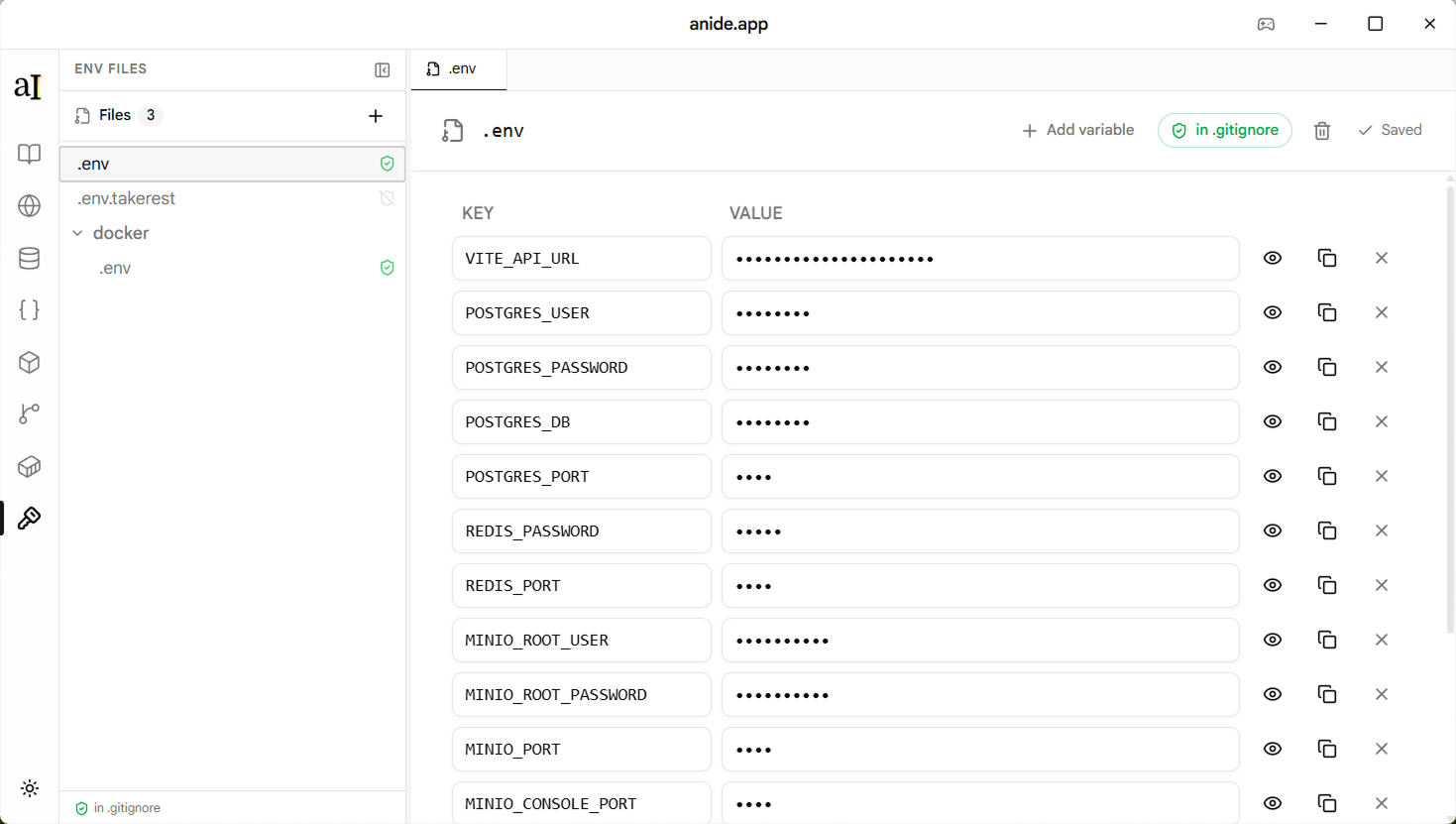This screenshot has height=824, width=1456.
Task: Collapse the docker folder chevron
Action: (x=77, y=234)
